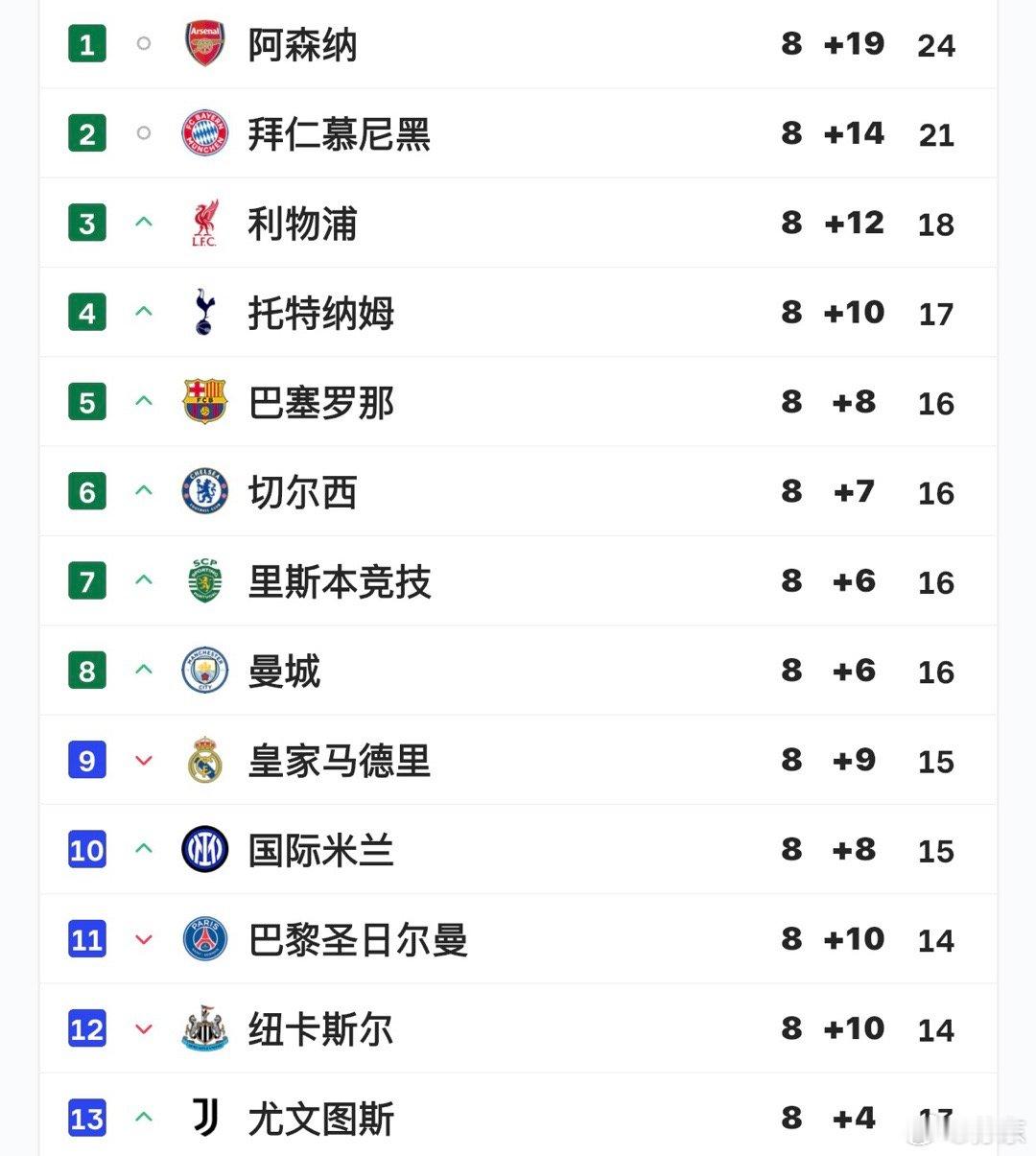Open team name 皇家马德里

coord(339,761)
